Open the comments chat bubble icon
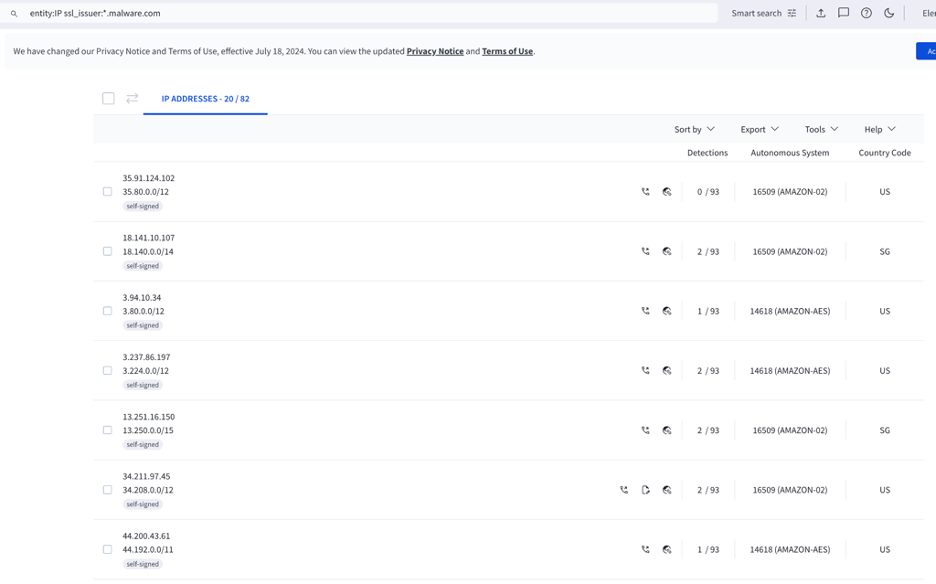This screenshot has height=584, width=936. pos(843,13)
